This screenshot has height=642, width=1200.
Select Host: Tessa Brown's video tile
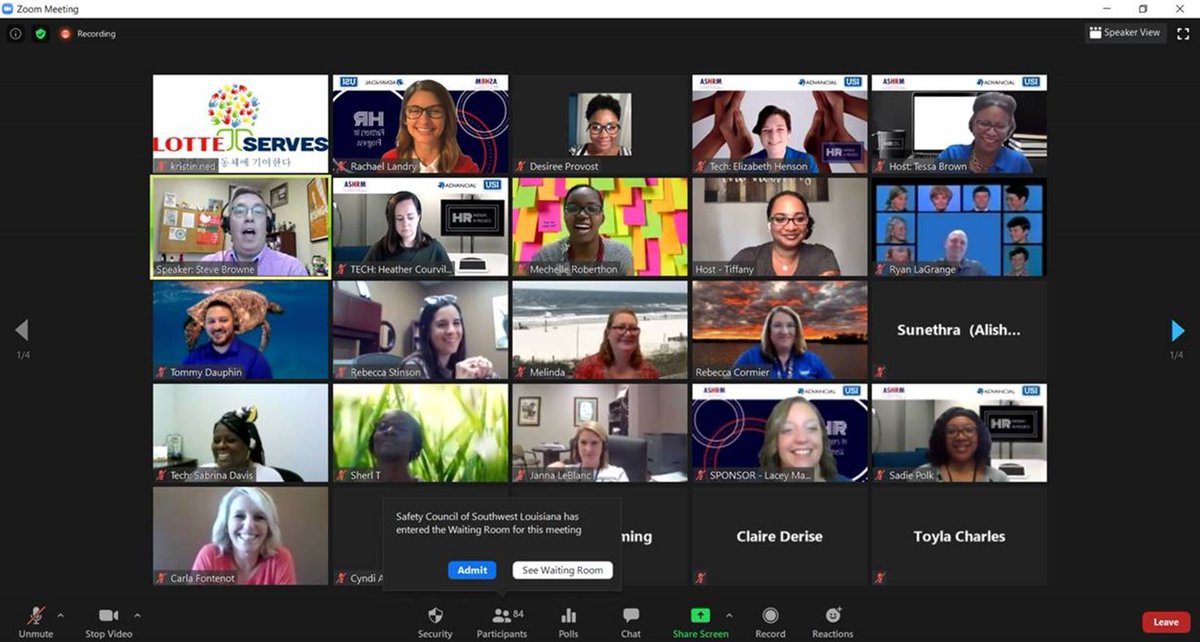pos(959,124)
